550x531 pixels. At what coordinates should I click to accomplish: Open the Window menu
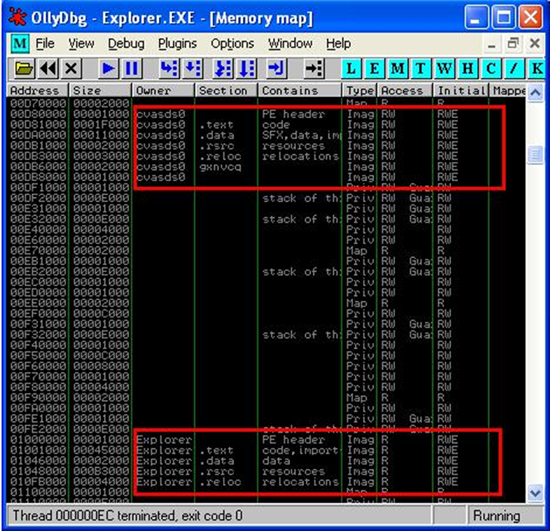coord(290,44)
